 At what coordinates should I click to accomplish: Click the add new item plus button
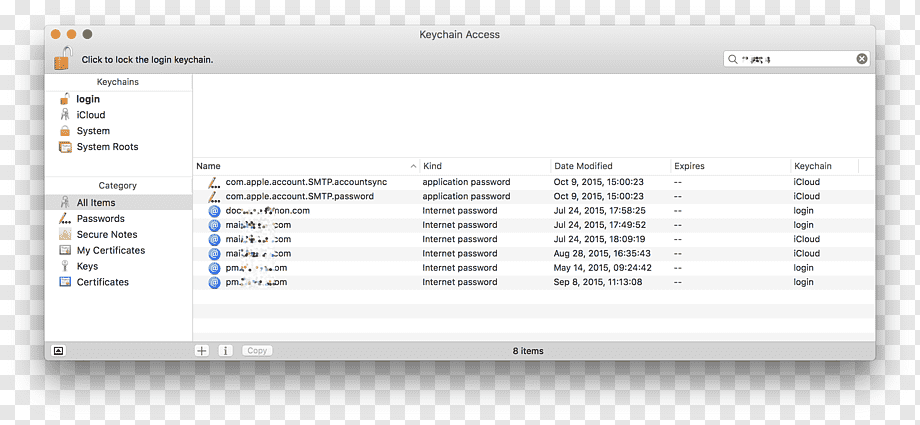pyautogui.click(x=202, y=350)
